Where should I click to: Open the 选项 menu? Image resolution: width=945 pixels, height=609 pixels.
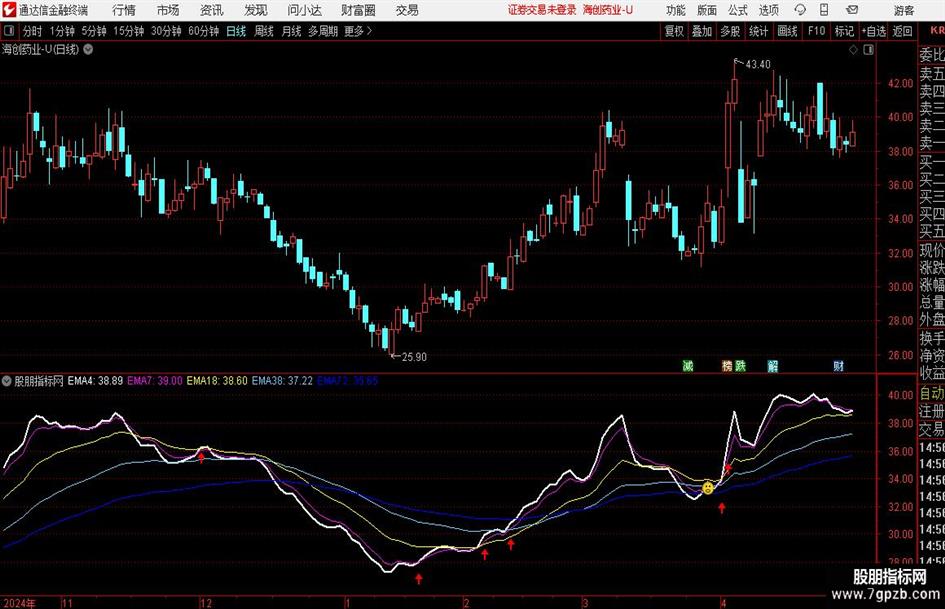point(768,10)
